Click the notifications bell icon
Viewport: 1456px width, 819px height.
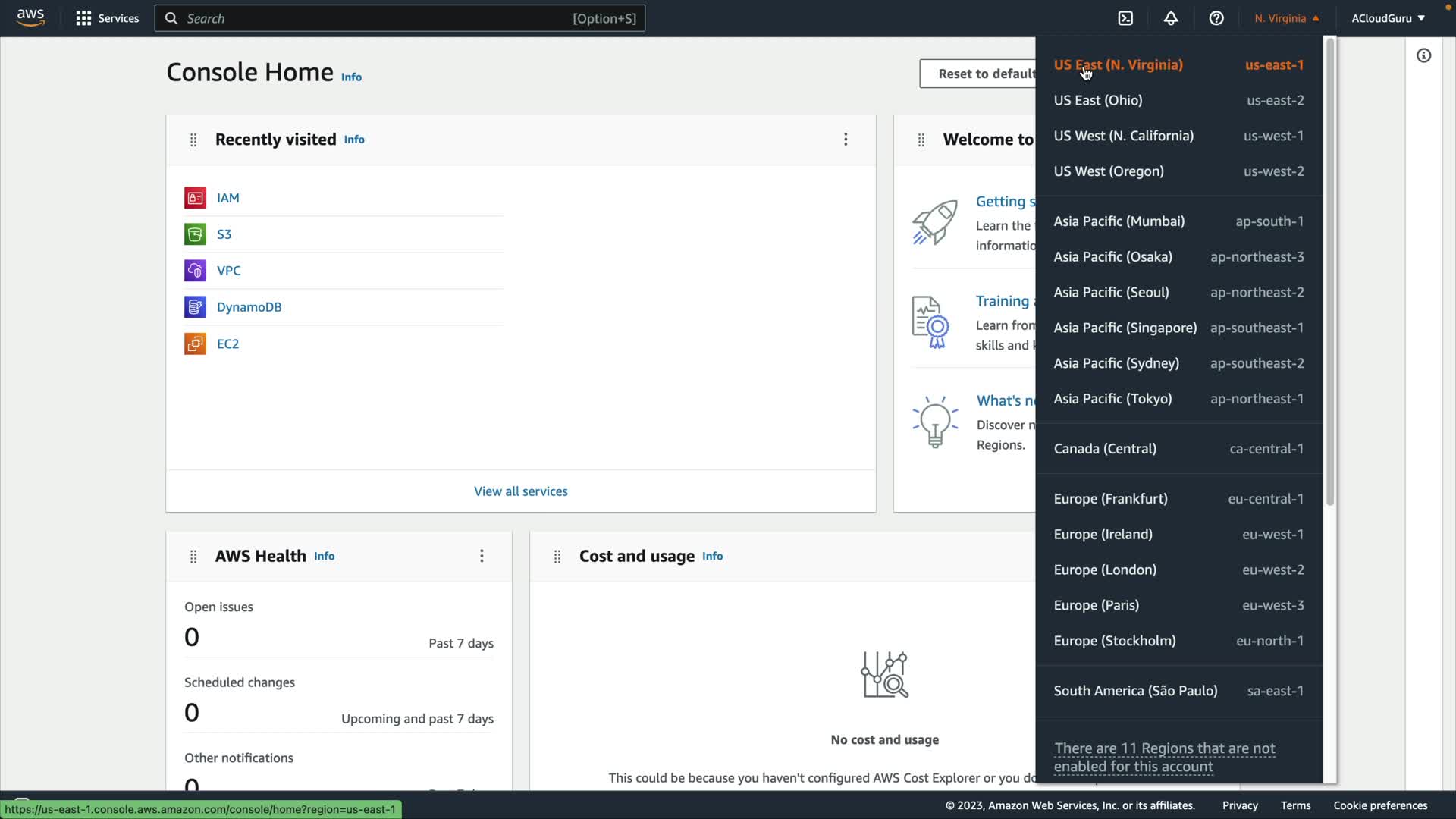pos(1171,18)
